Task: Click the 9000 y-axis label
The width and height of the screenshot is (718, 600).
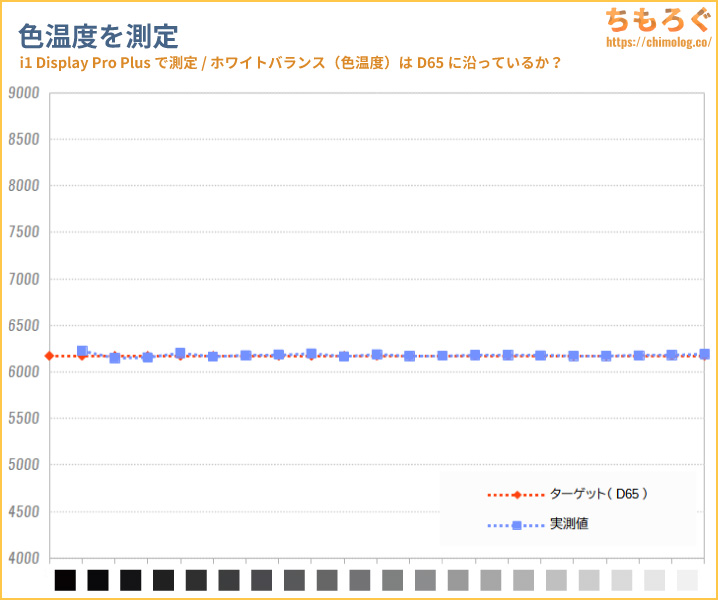Action: click(x=24, y=93)
